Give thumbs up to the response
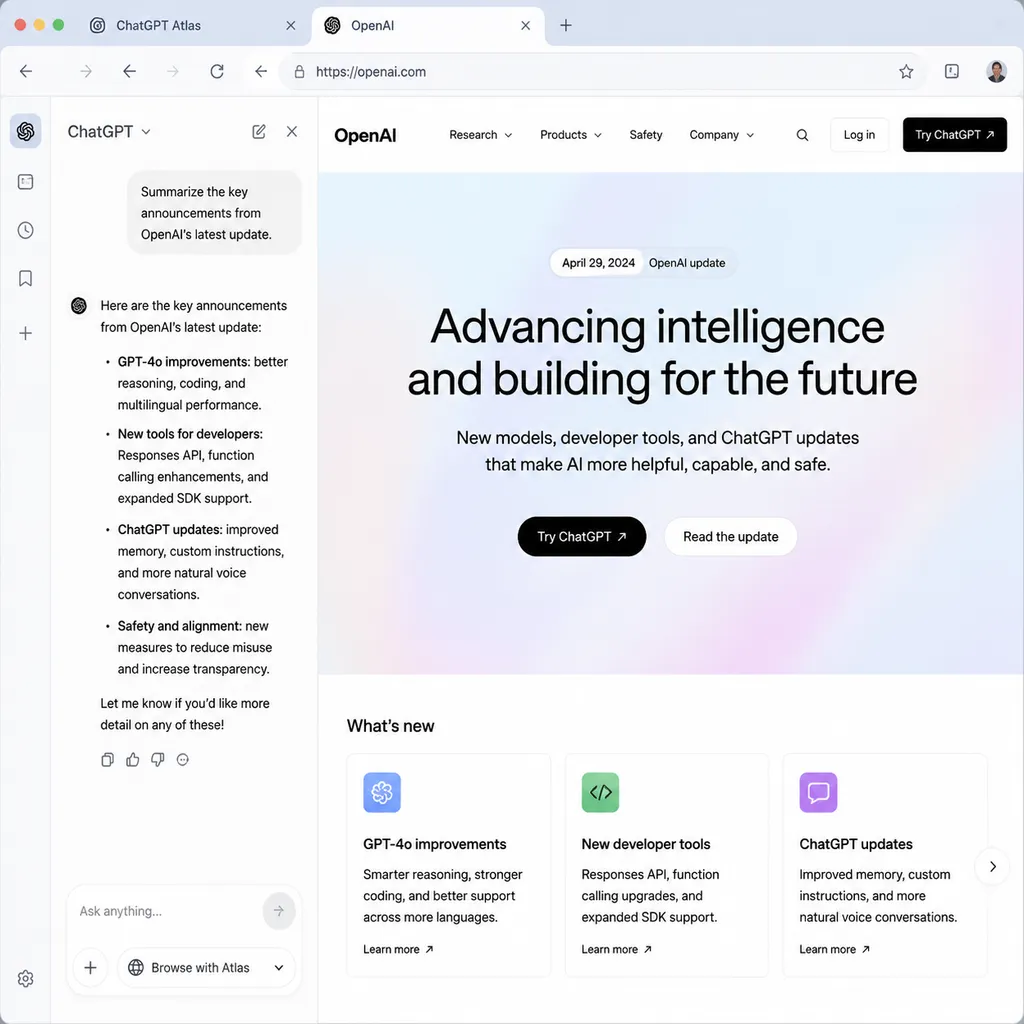 click(x=133, y=760)
